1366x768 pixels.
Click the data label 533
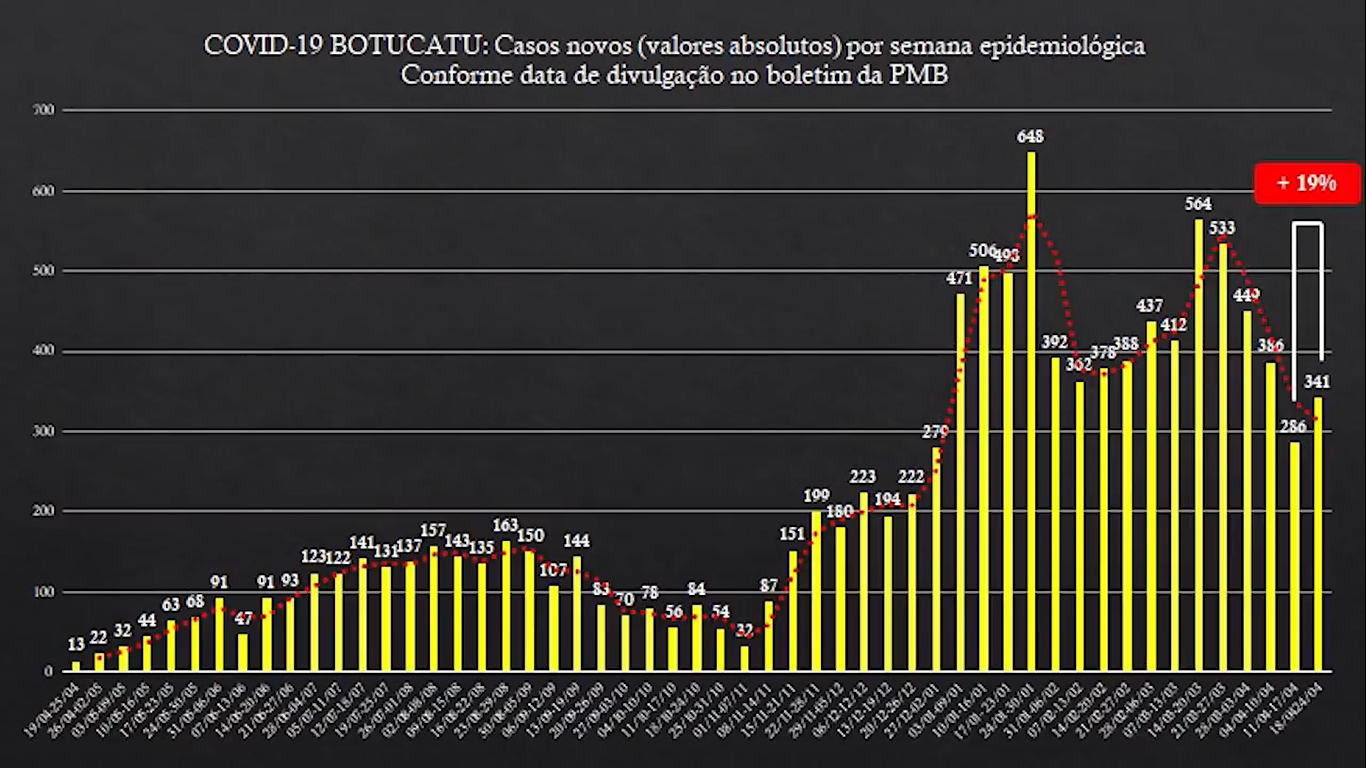point(1221,228)
